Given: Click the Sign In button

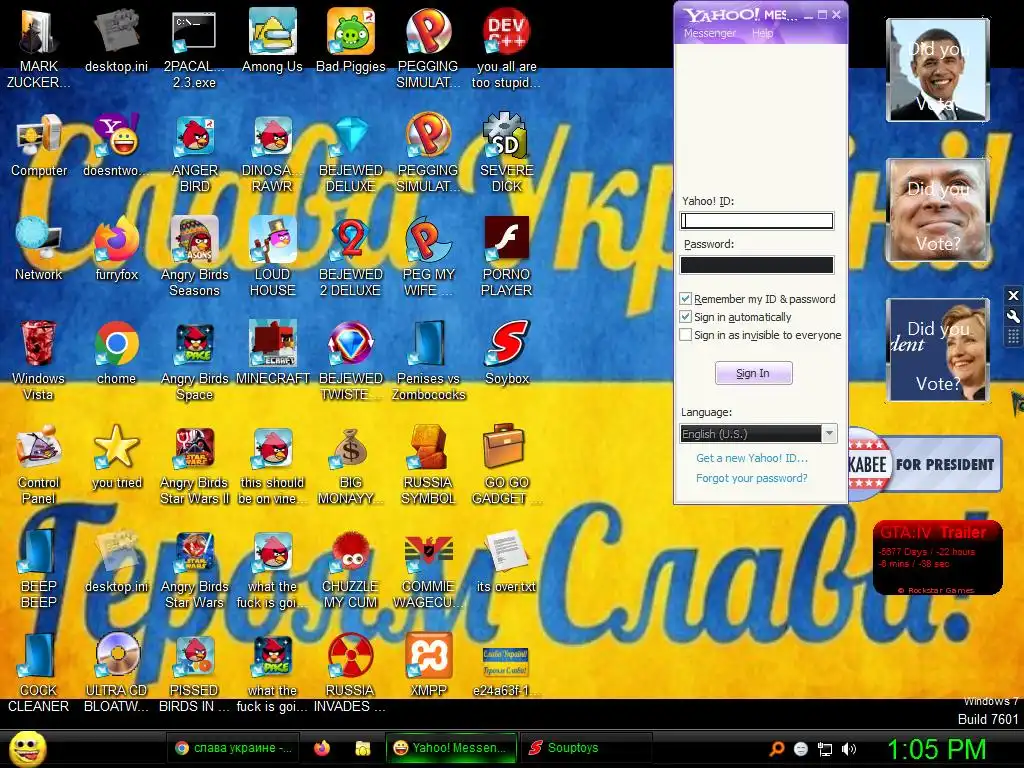Looking at the screenshot, I should click(754, 374).
